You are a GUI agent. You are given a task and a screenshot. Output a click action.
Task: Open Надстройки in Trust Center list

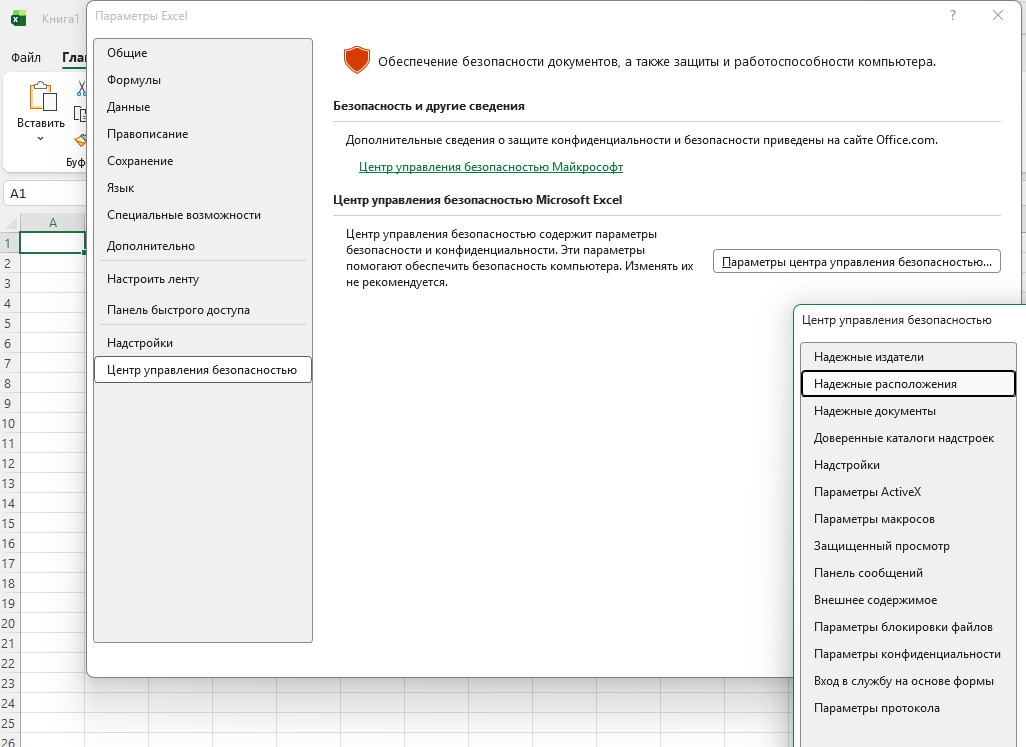pyautogui.click(x=908, y=465)
